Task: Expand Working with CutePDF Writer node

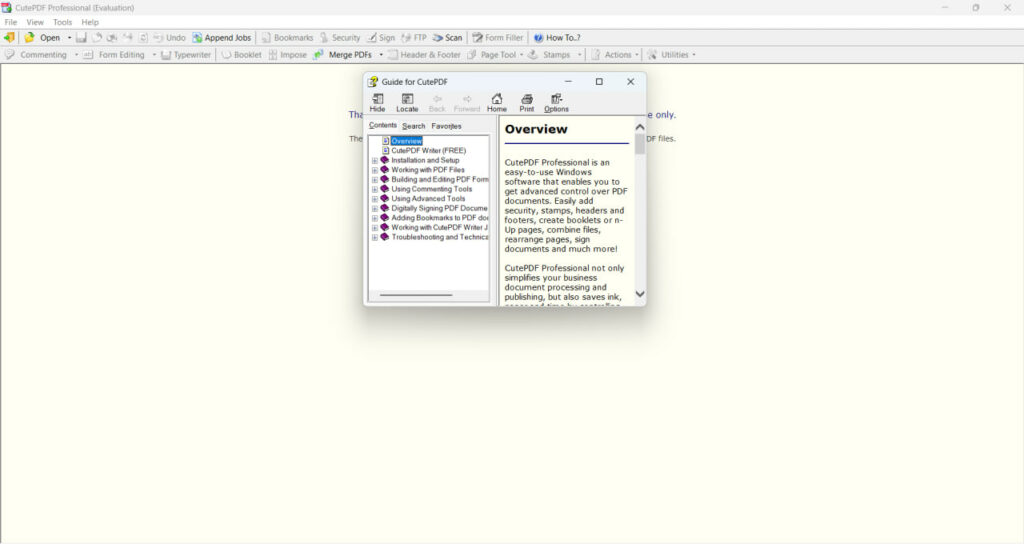Action: tap(375, 228)
